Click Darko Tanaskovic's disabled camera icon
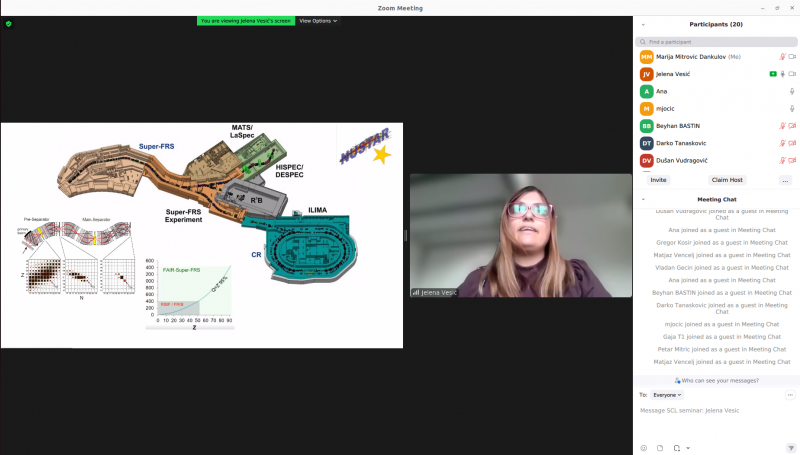This screenshot has width=800, height=455. pyautogui.click(x=792, y=143)
